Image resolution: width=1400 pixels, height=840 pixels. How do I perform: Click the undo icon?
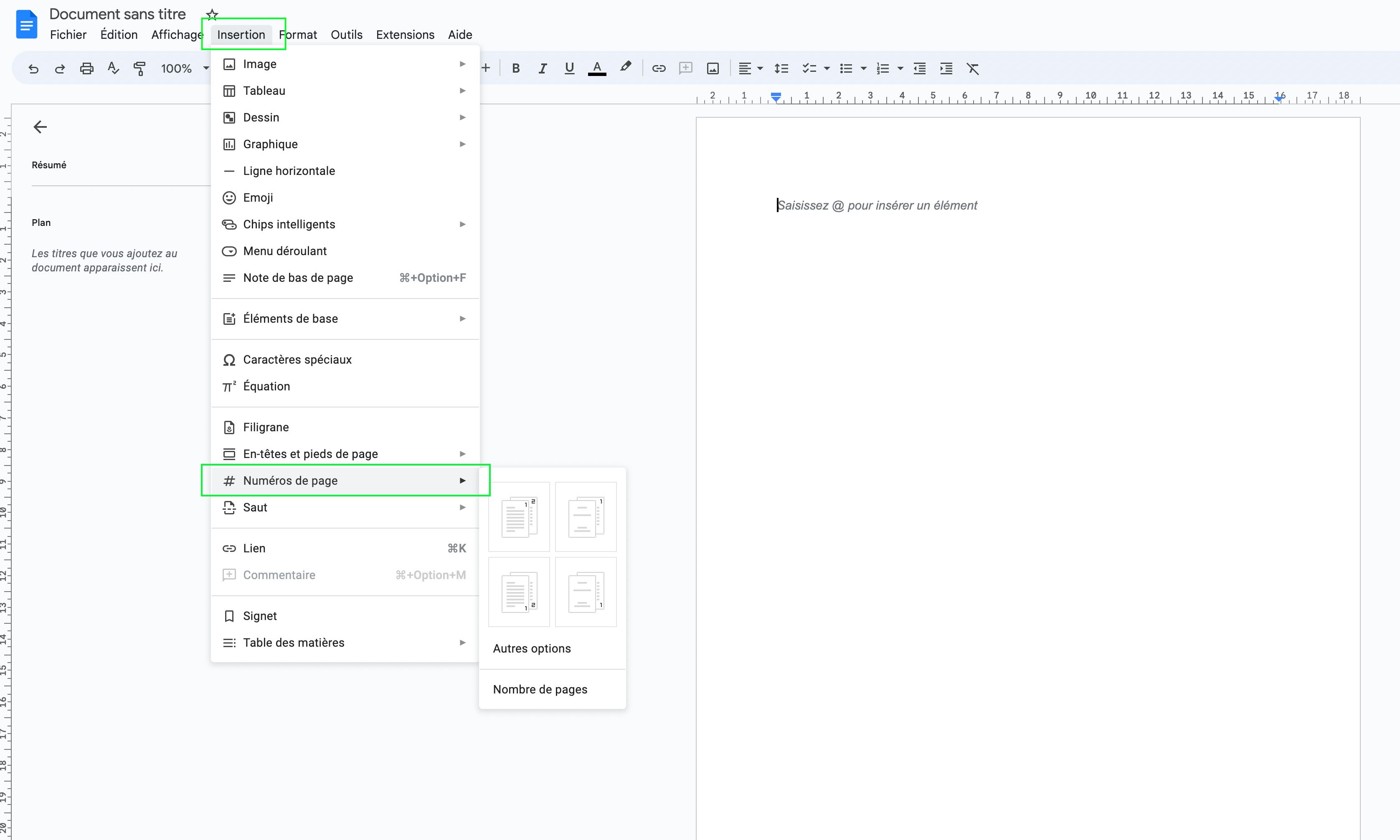[x=33, y=68]
